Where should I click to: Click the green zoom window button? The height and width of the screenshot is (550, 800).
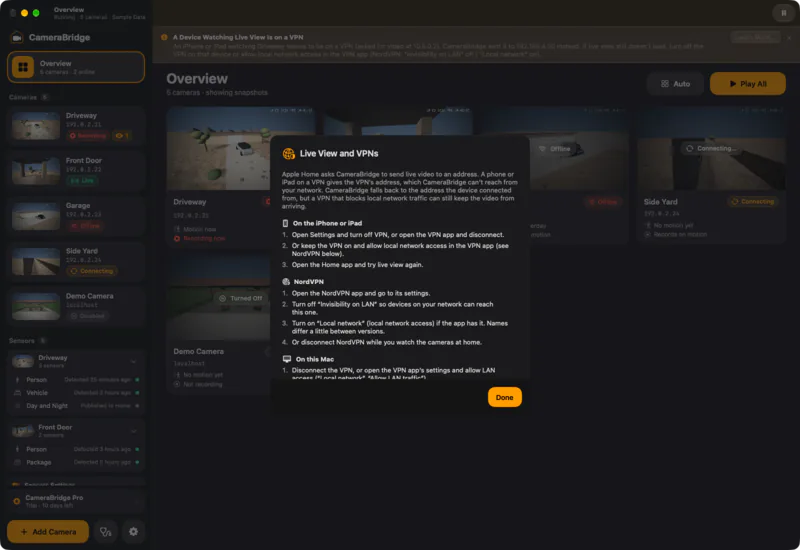click(x=36, y=13)
